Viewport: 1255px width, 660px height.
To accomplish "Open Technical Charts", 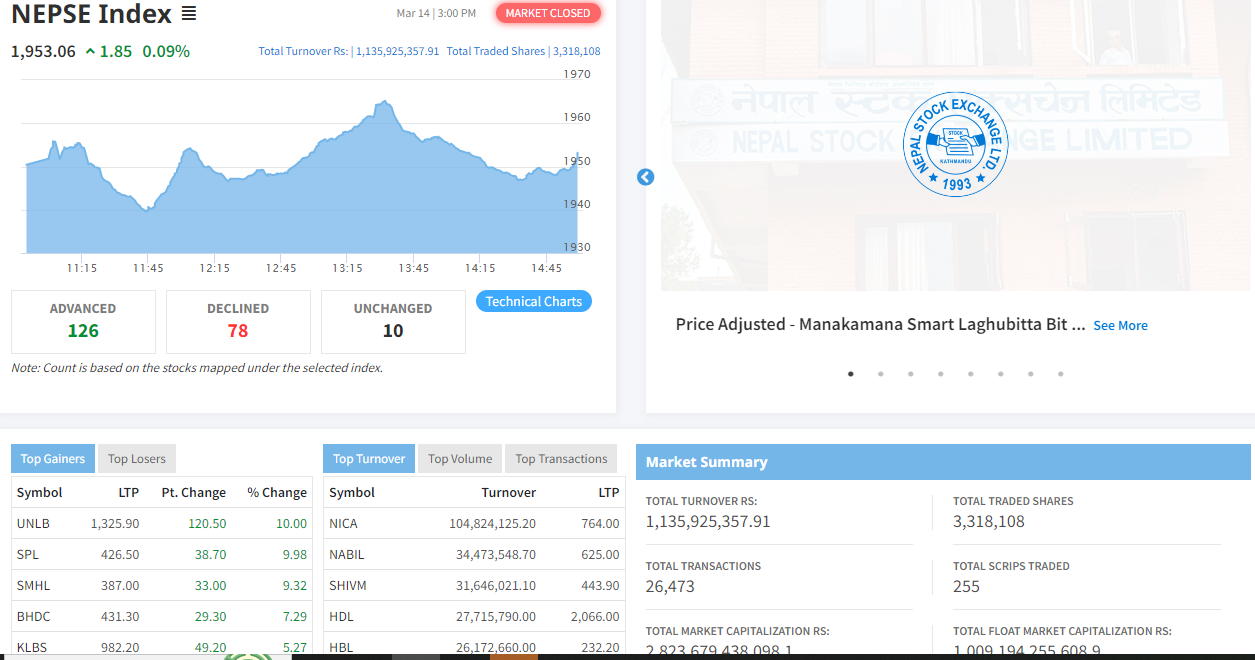I will 534,301.
